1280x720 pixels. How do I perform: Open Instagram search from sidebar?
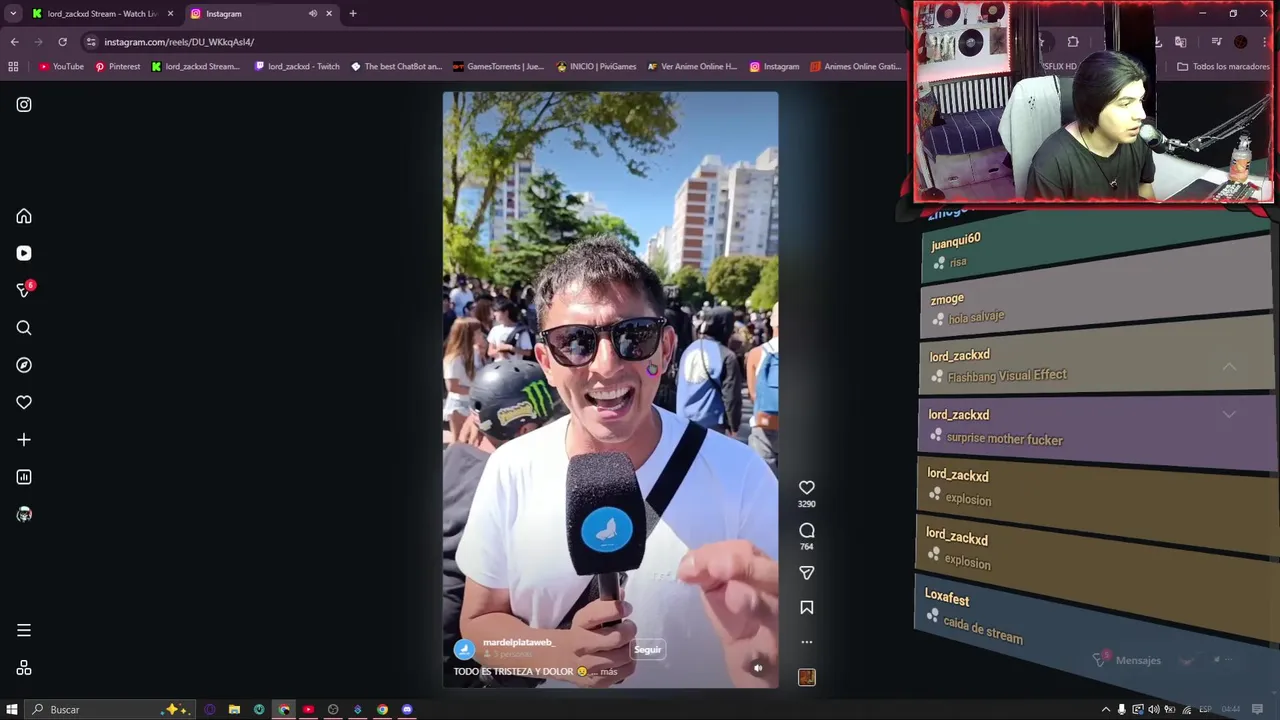(24, 328)
